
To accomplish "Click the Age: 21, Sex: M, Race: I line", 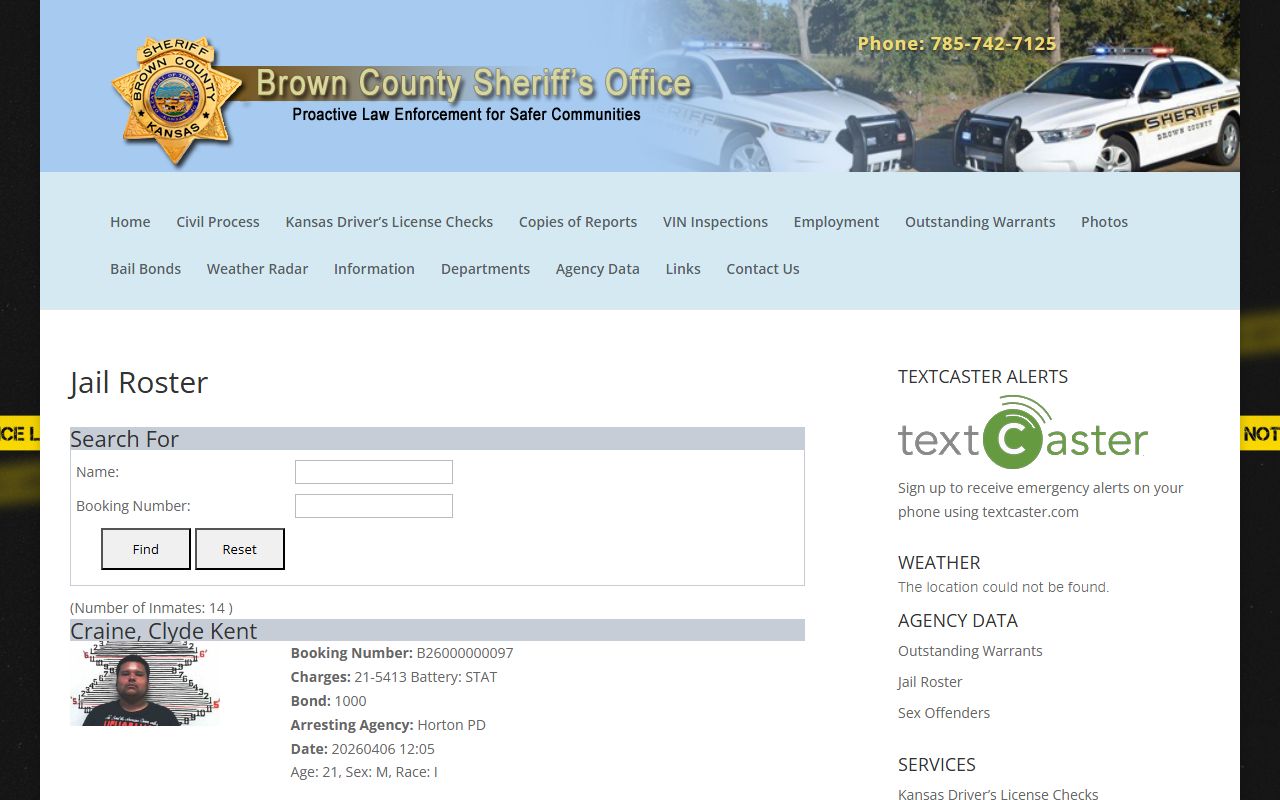I will [x=364, y=772].
